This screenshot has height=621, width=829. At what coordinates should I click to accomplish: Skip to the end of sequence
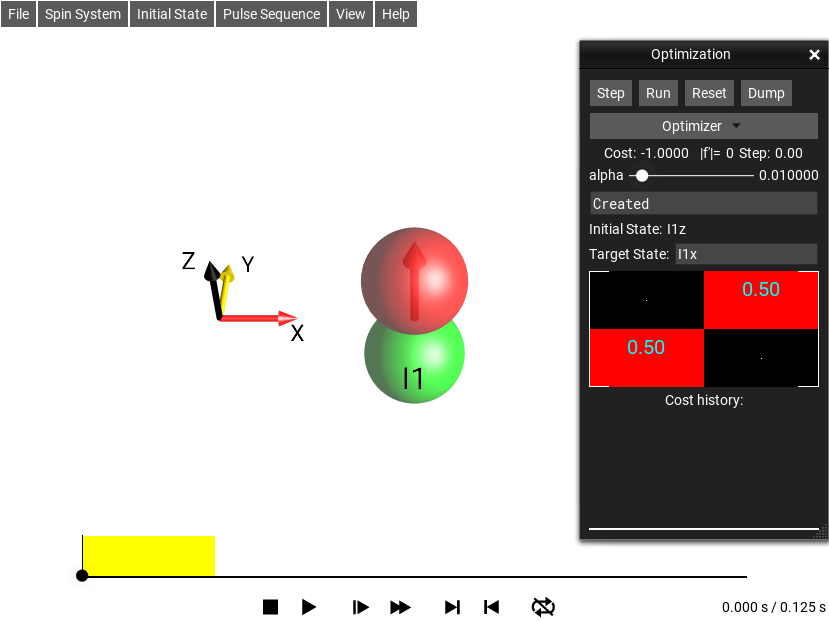click(x=452, y=607)
